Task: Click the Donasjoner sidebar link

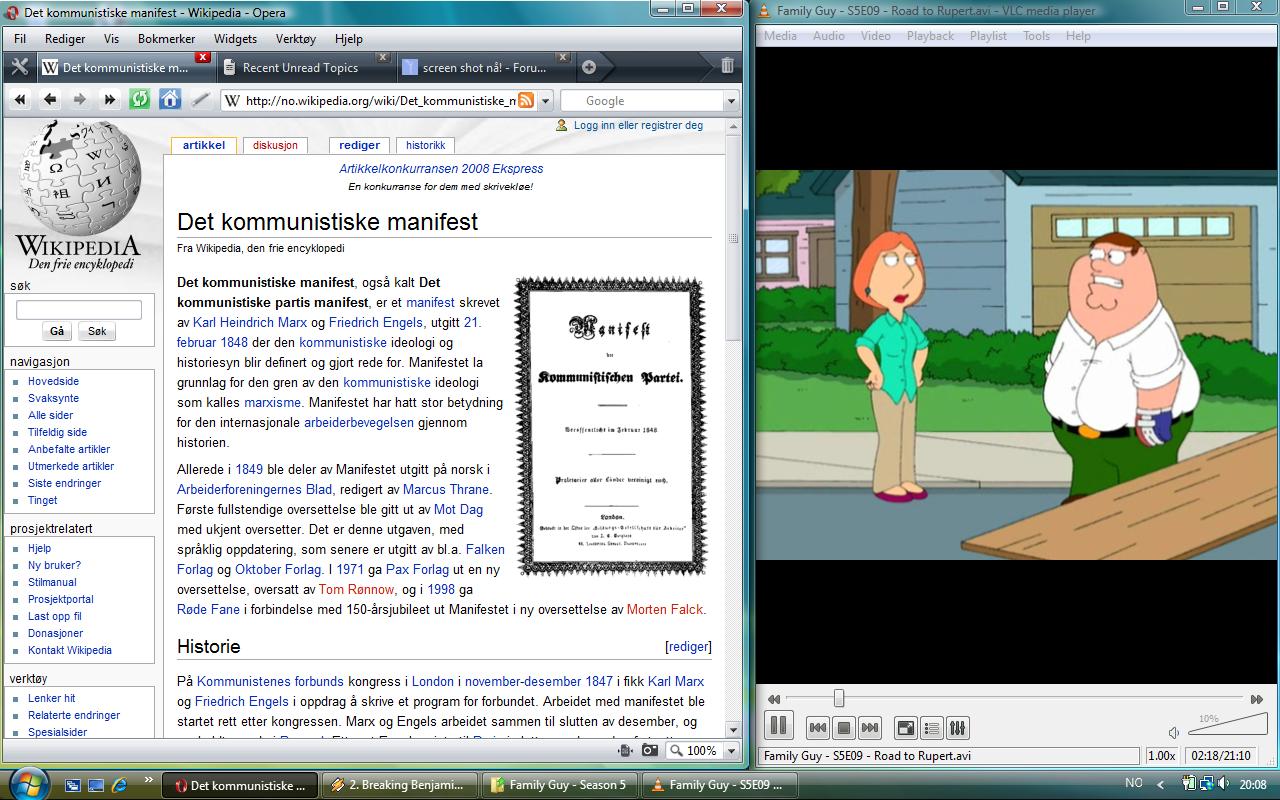Action: click(x=55, y=633)
